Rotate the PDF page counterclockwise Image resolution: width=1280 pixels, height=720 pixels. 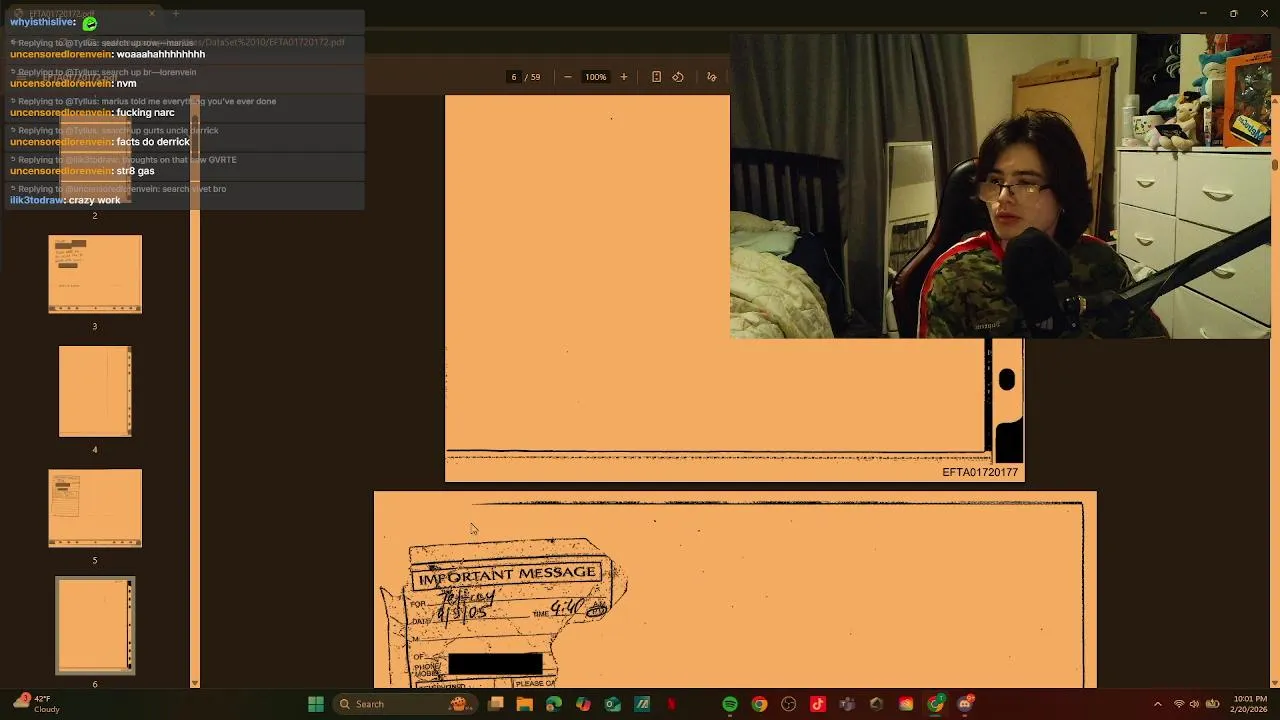678,77
